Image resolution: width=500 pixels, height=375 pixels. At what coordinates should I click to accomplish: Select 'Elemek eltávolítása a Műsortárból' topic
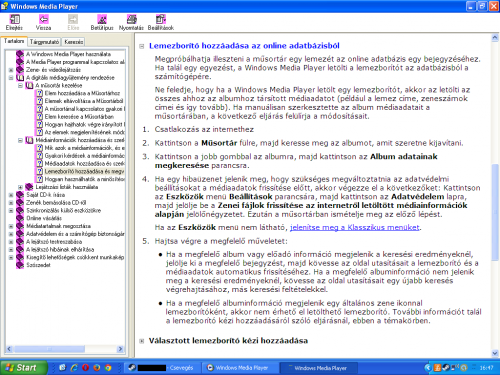pyautogui.click(x=84, y=101)
